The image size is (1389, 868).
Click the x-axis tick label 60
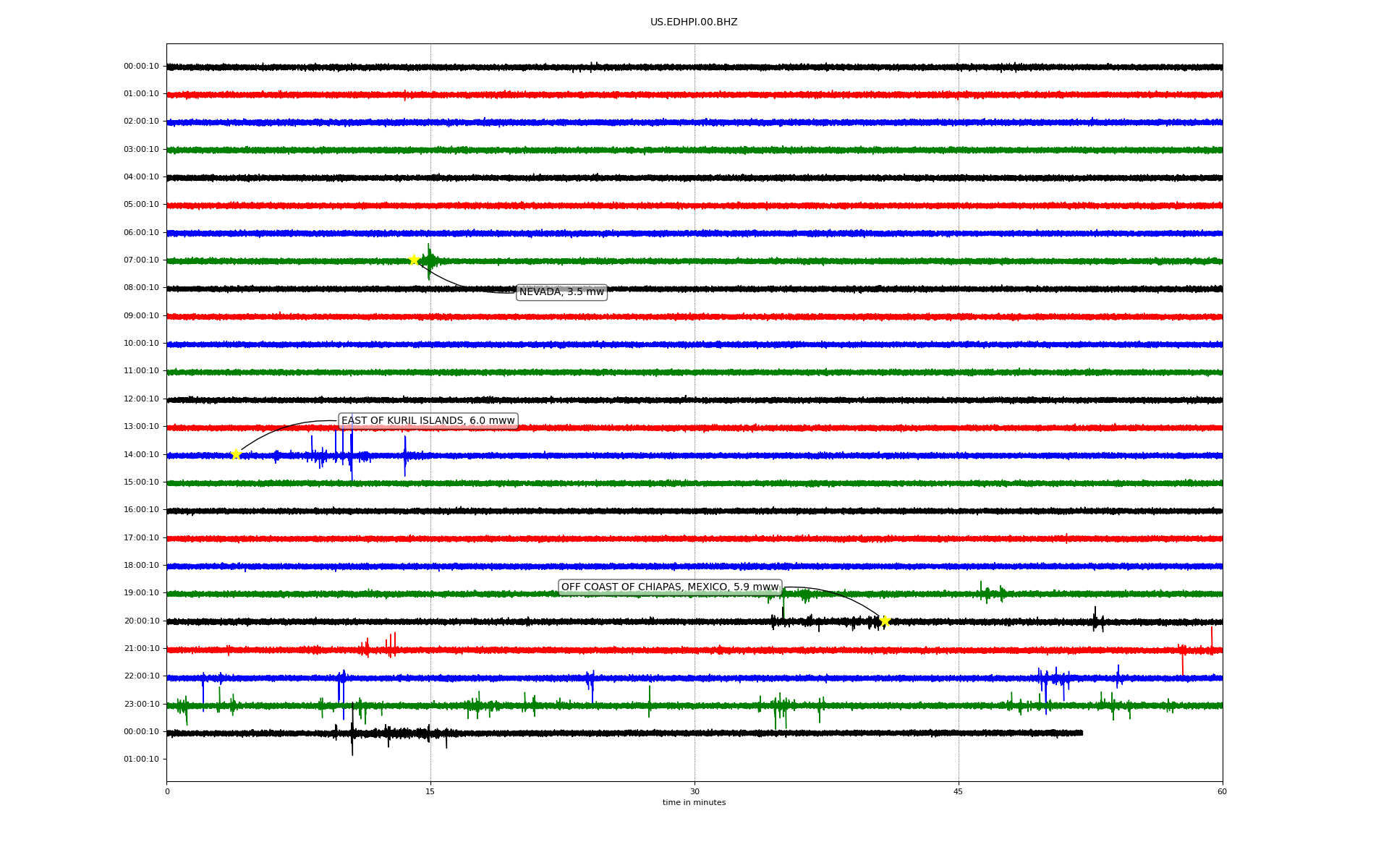click(1222, 792)
